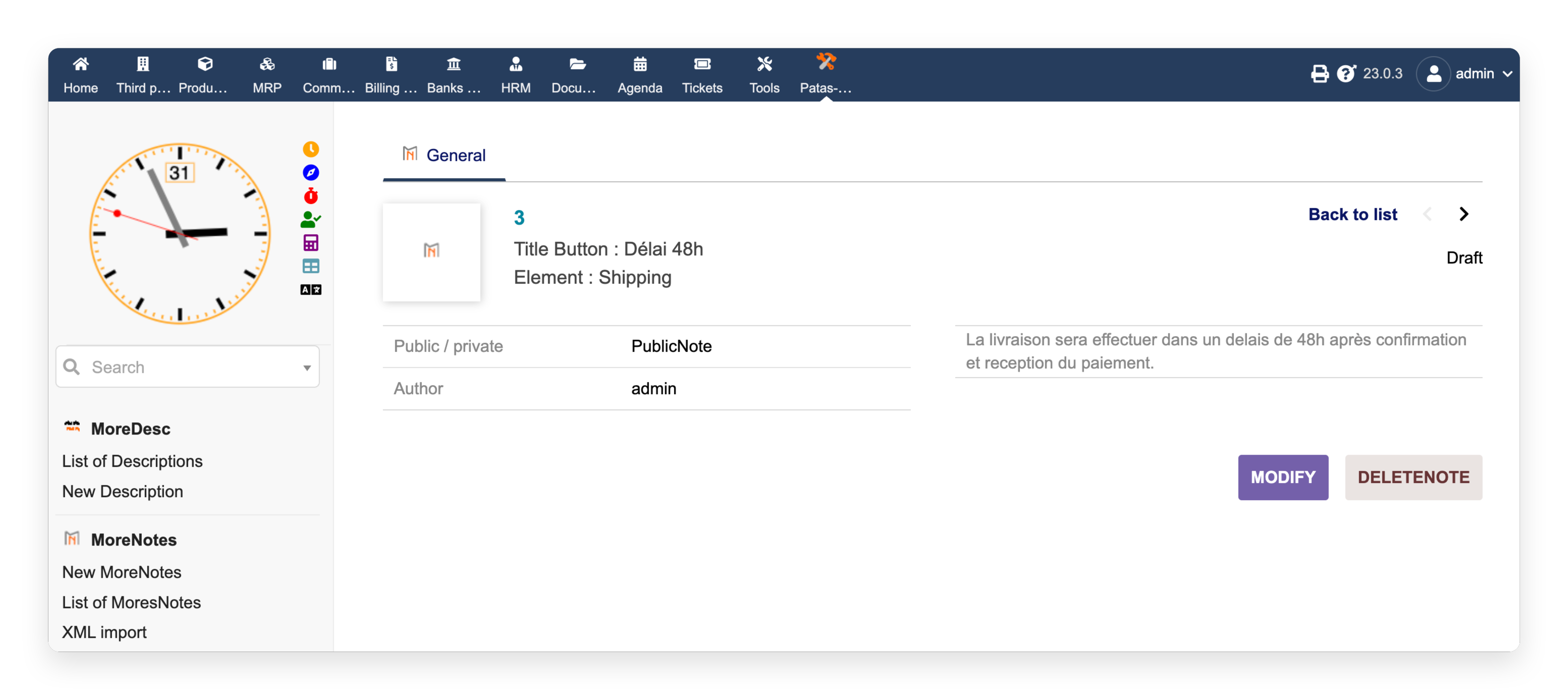Click the black language translation icon

click(310, 289)
